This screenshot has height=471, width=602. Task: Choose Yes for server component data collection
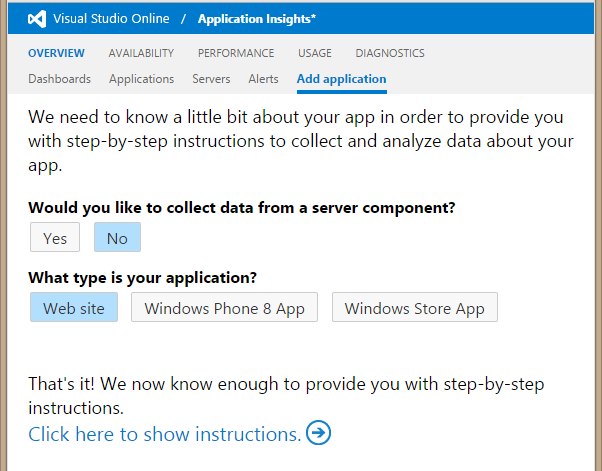point(55,238)
